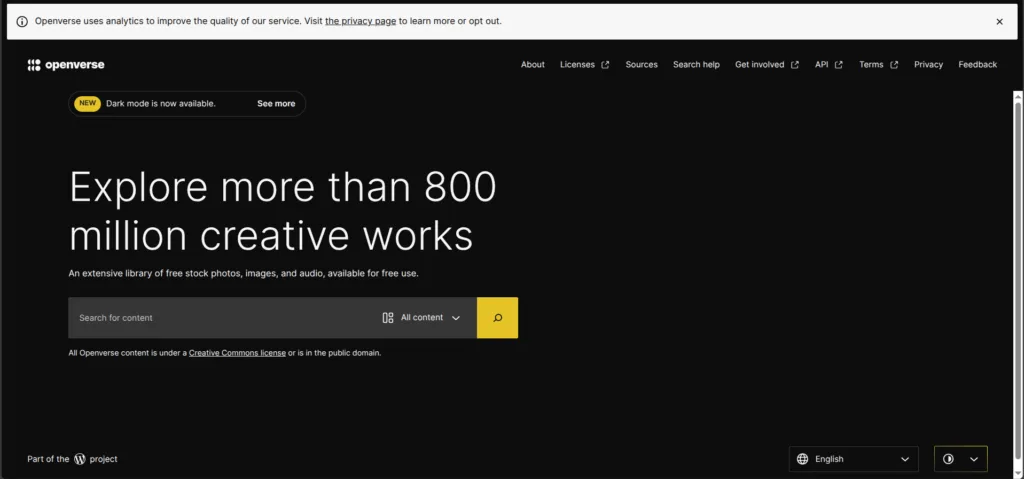Click the external-link icon beside Licenses
This screenshot has width=1024, height=479.
coord(605,65)
